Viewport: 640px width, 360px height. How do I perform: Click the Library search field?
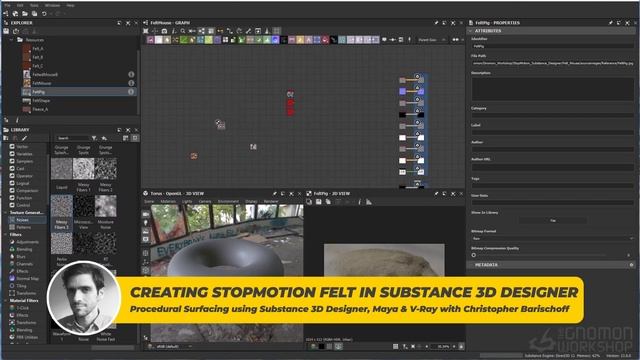[x=73, y=138]
